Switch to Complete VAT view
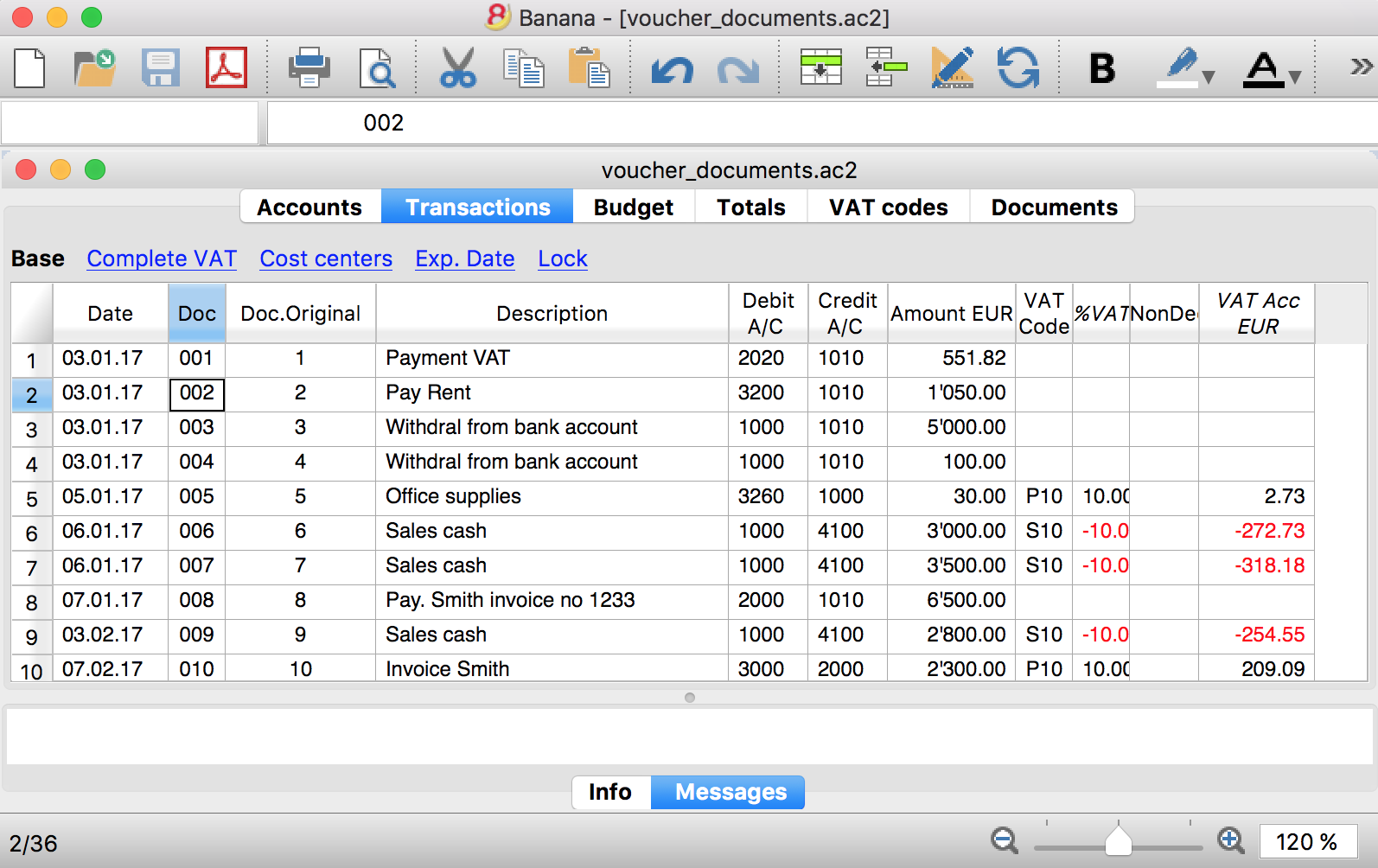This screenshot has width=1378, height=868. point(162,258)
